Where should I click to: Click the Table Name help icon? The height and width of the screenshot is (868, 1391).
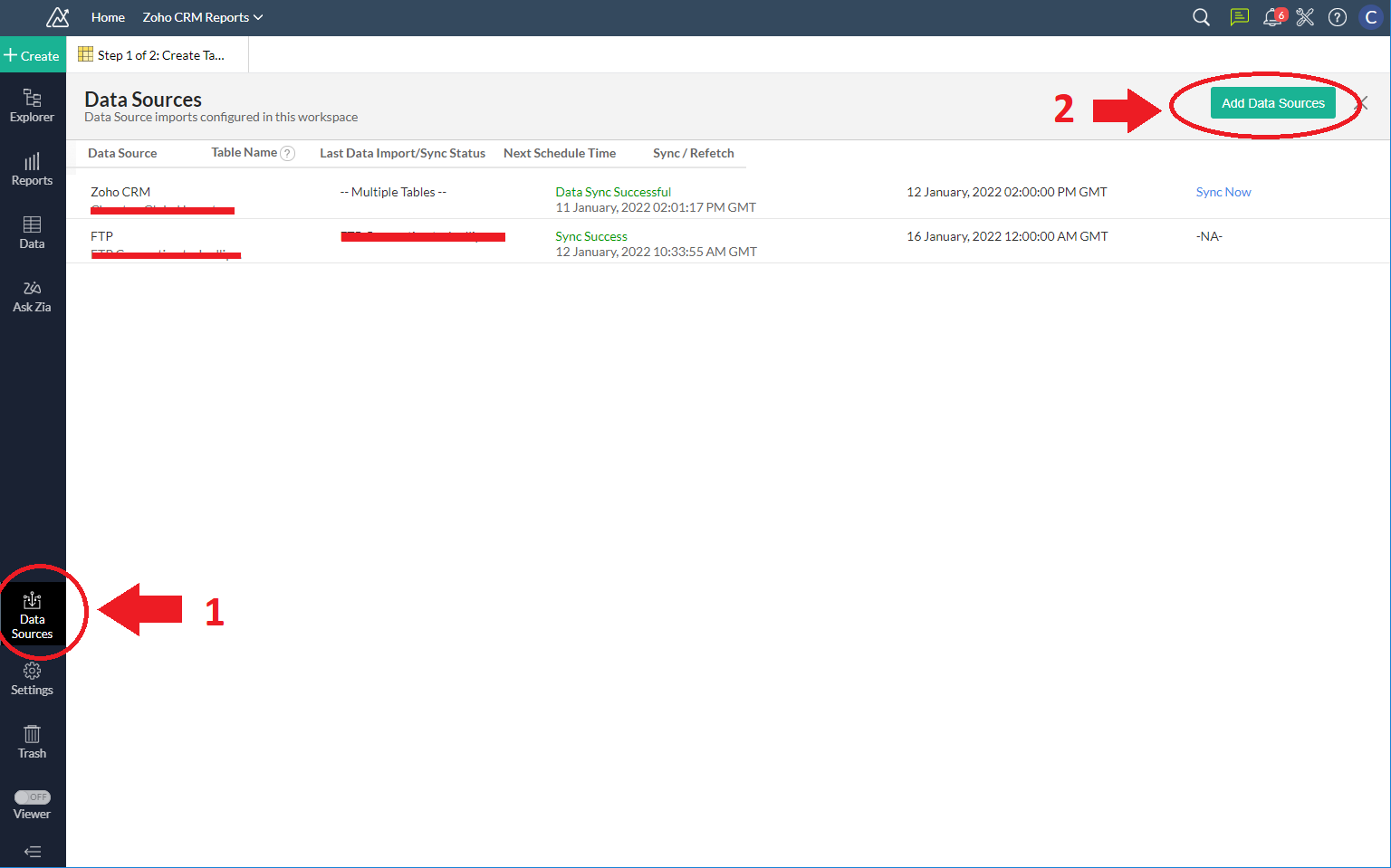click(x=288, y=154)
